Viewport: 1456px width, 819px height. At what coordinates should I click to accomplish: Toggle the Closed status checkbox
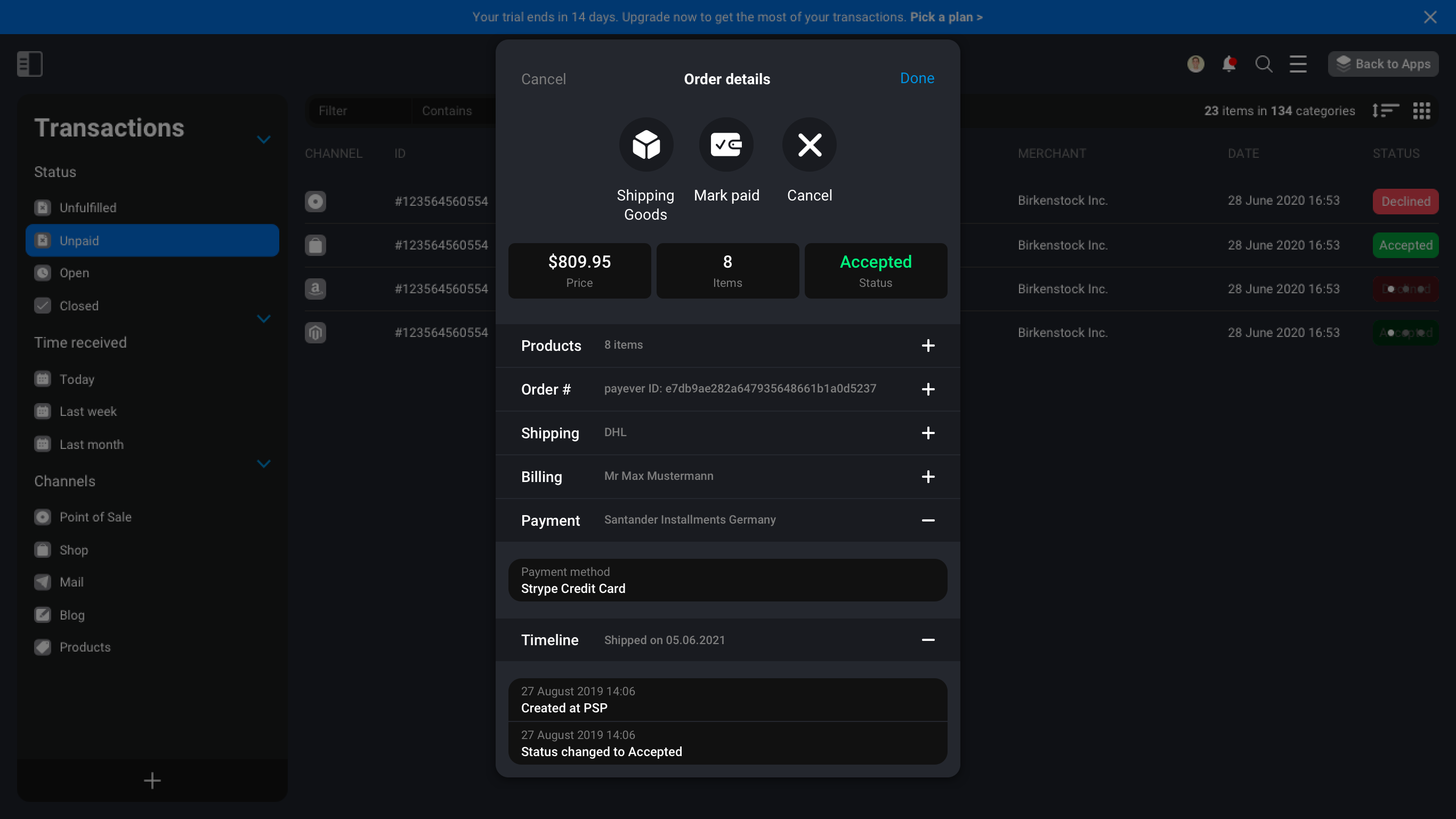(42, 305)
